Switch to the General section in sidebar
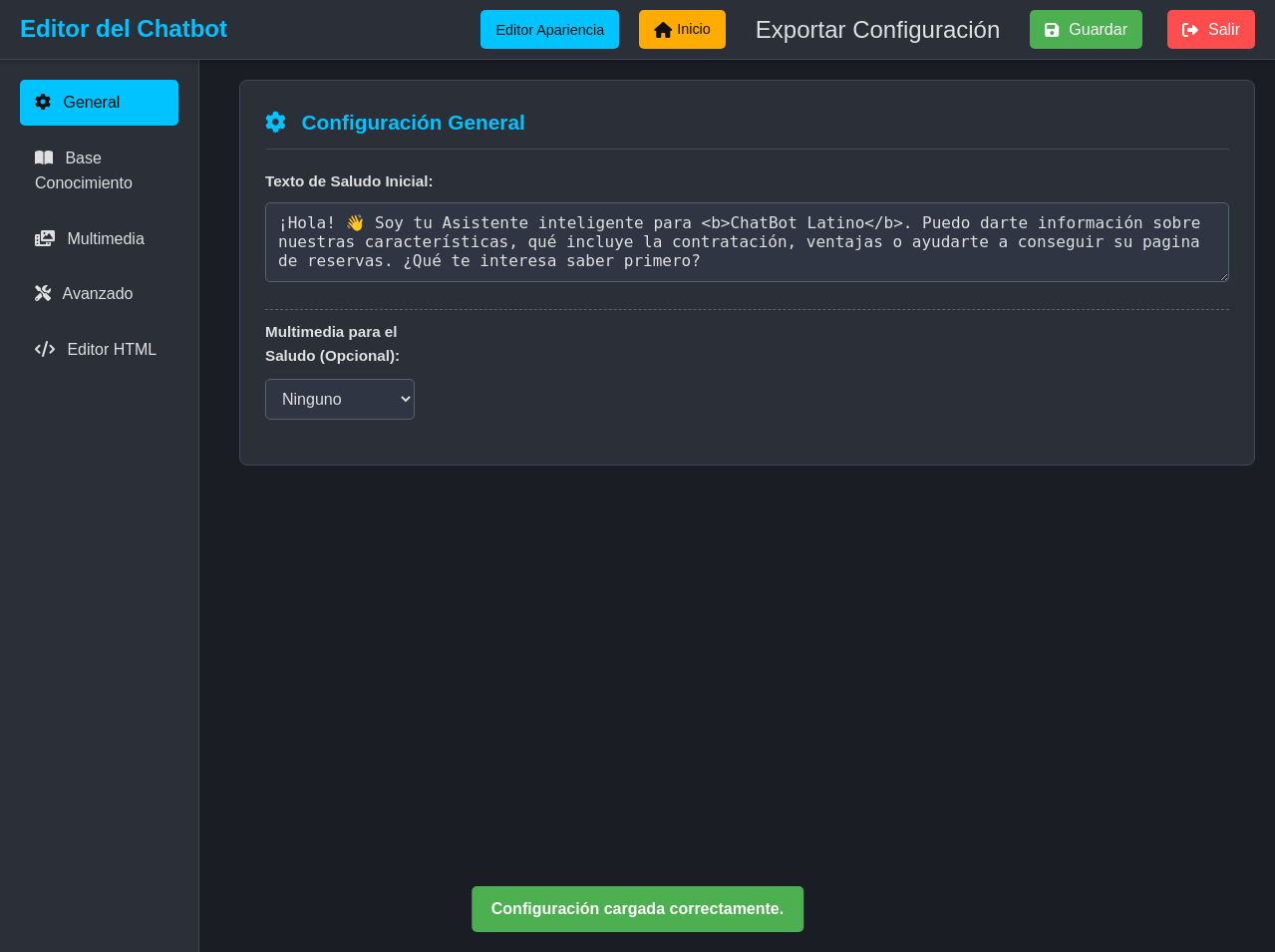 99,102
